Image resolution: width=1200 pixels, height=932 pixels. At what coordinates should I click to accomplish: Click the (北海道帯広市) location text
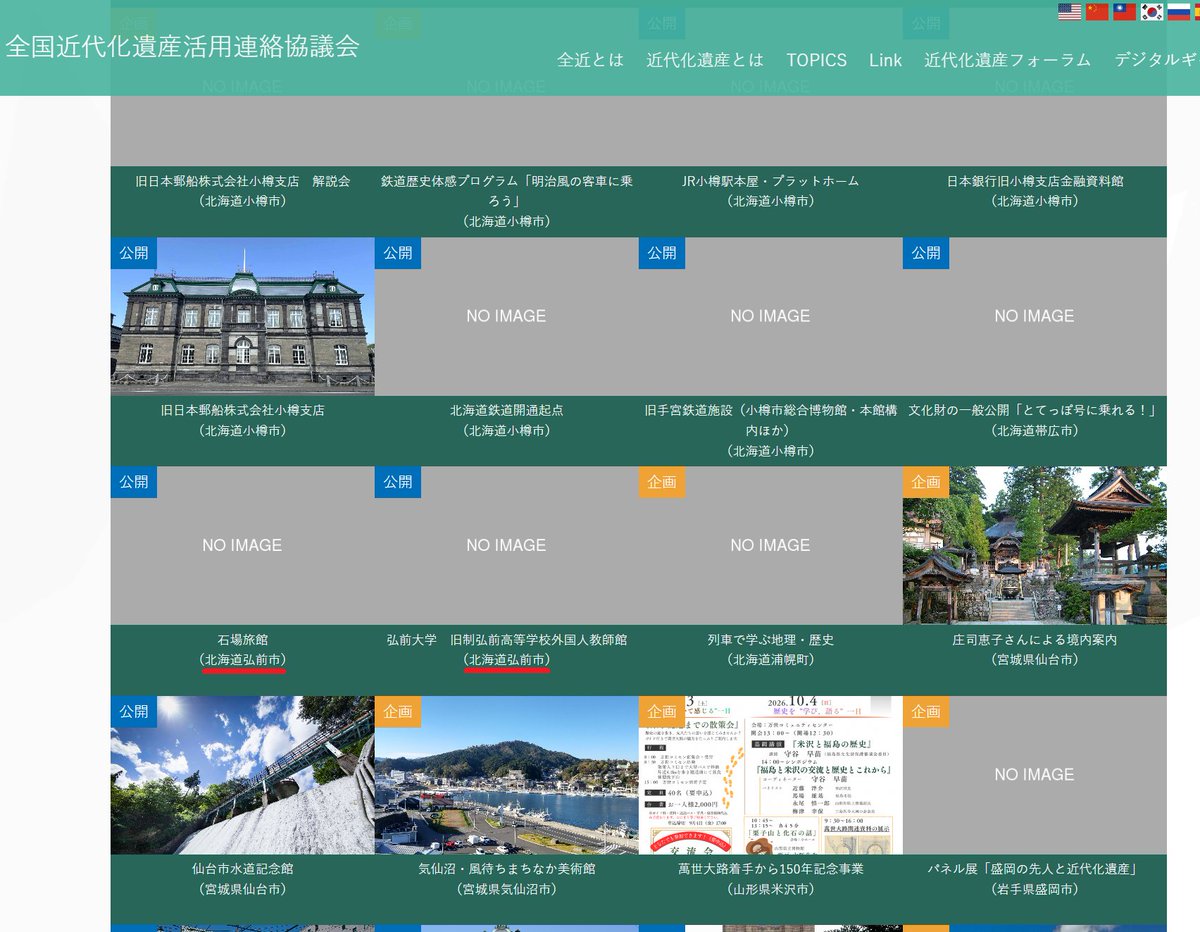tap(1035, 430)
